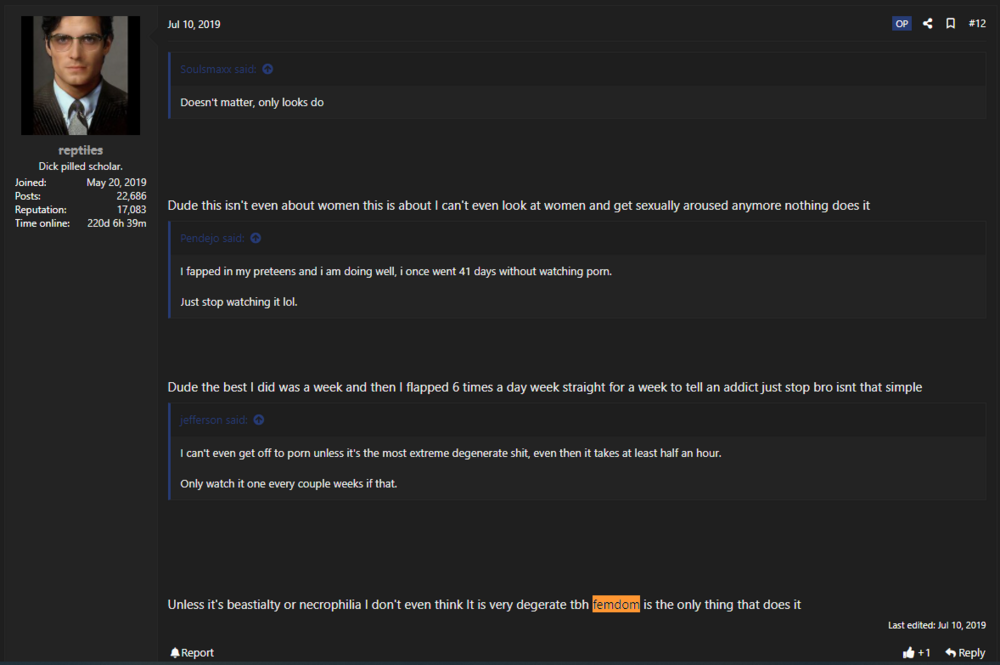Open the 'jefferson said:' quote link
The image size is (1000, 665).
click(x=214, y=420)
